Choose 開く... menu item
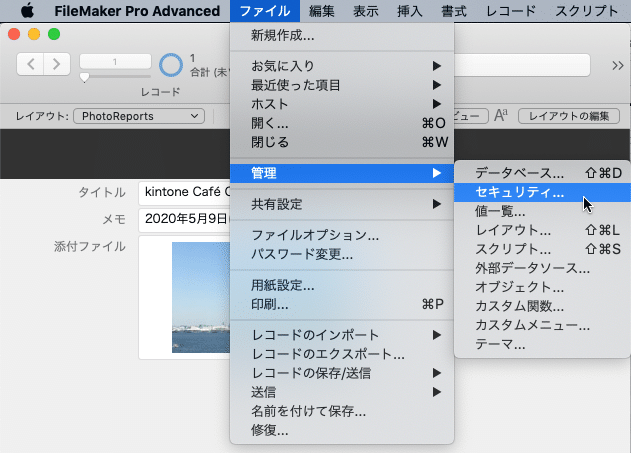 coord(342,123)
